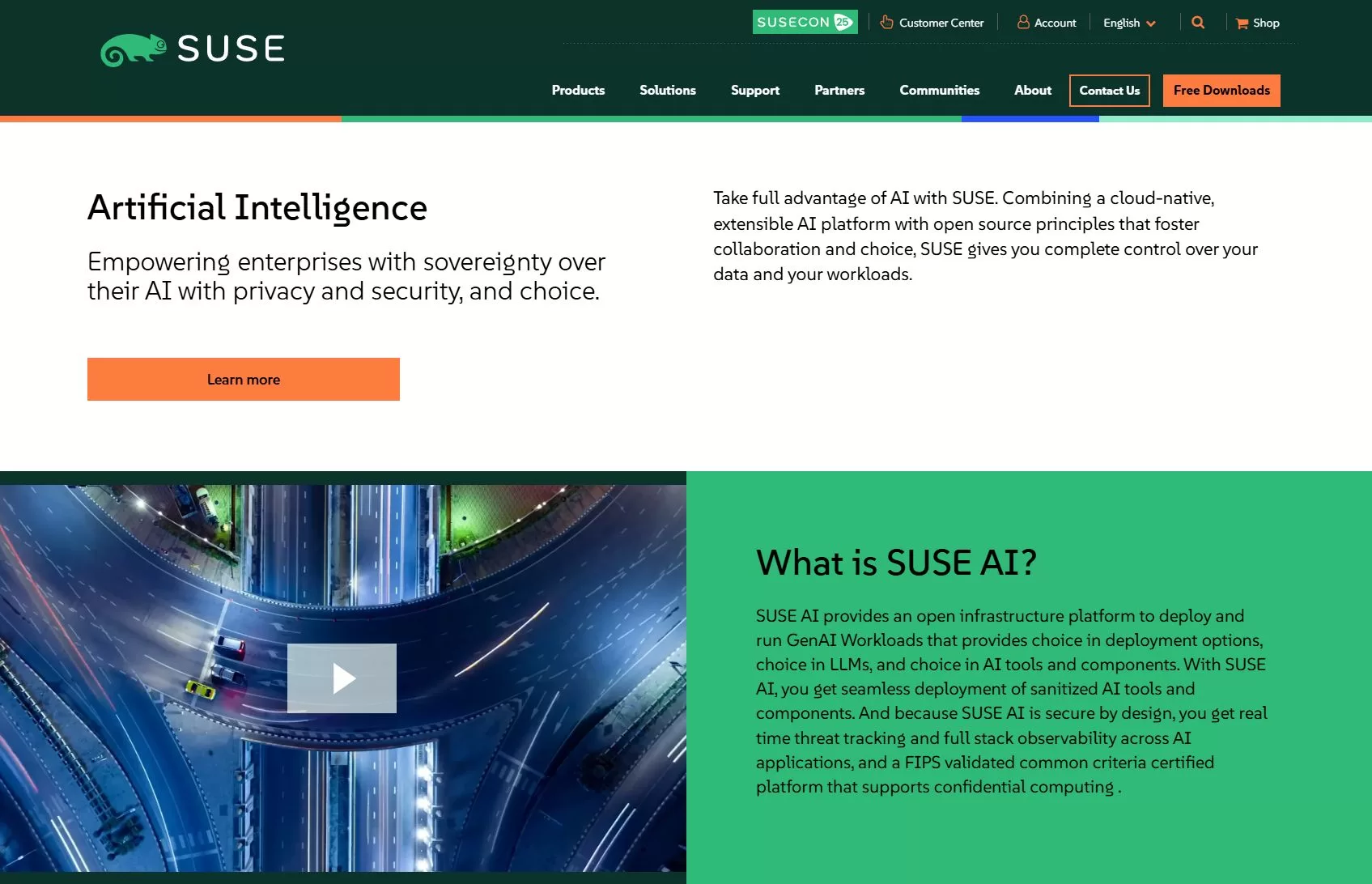Select Support in the navigation bar
This screenshot has height=884, width=1372.
(754, 91)
